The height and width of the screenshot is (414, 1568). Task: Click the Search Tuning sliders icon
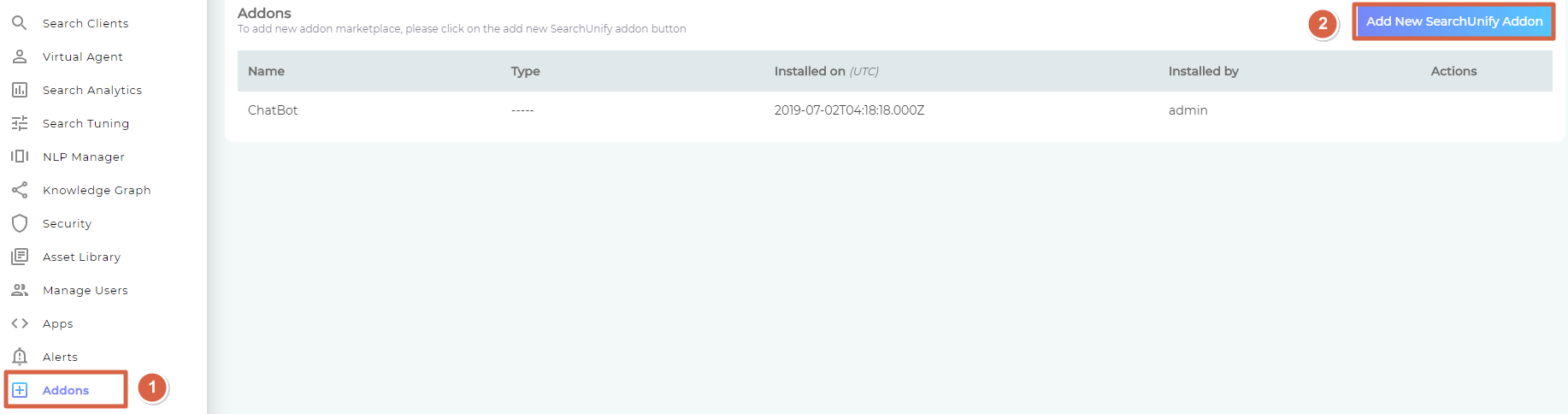pos(19,123)
